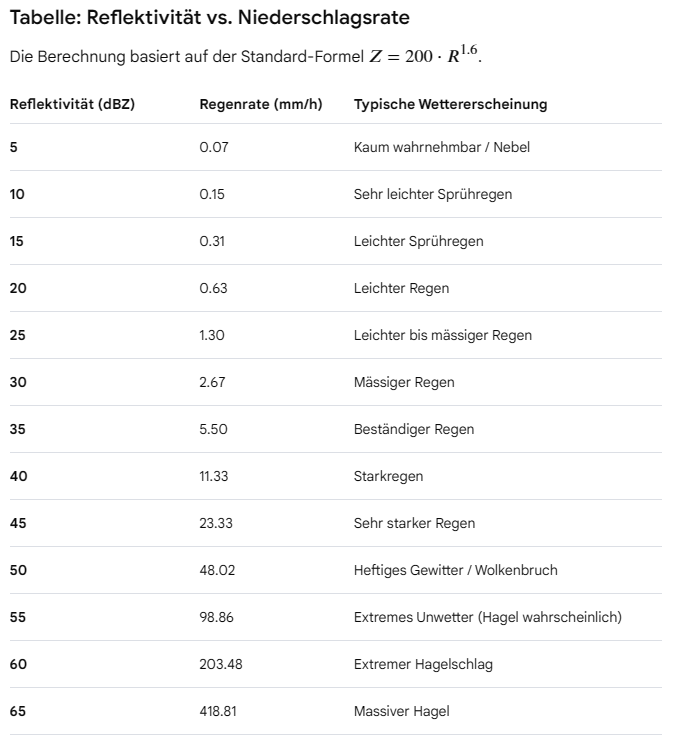The width and height of the screenshot is (673, 739).
Task: Select 'Heftiges Gewitter / Wolkenbruch' cell
Action: click(455, 570)
